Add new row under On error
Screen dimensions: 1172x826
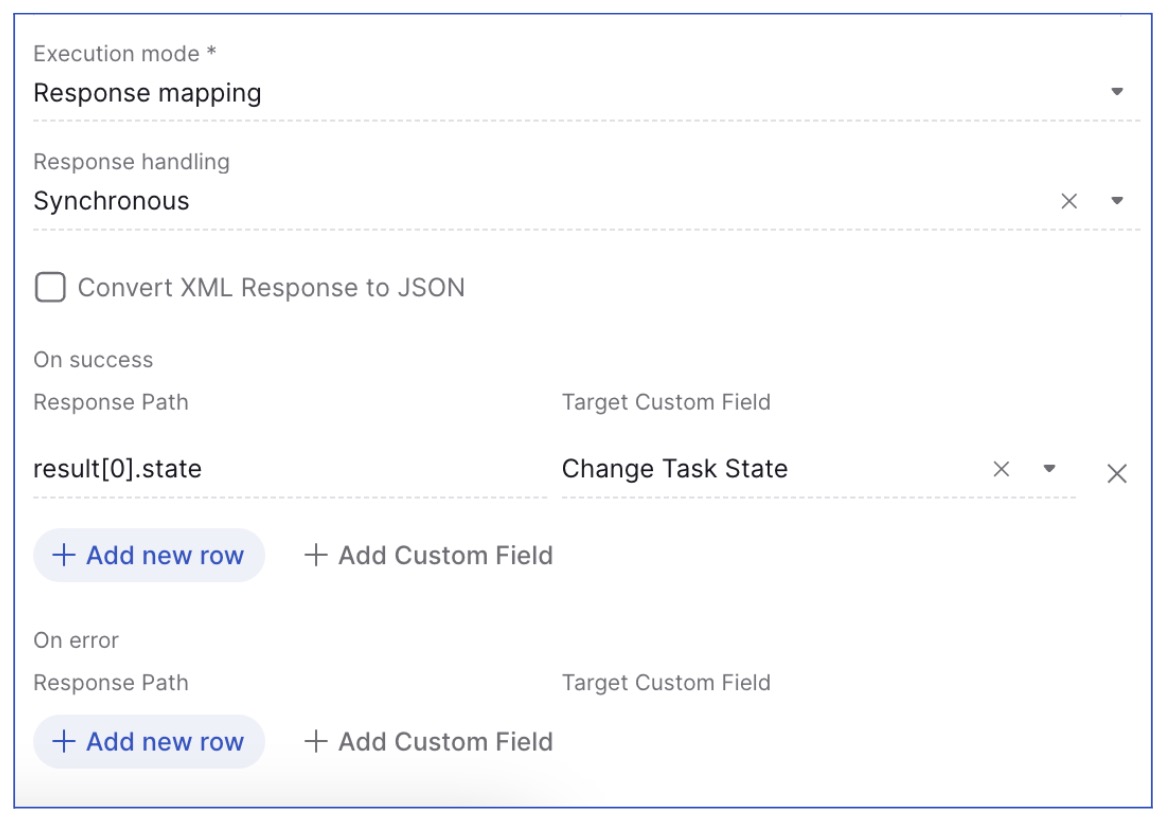pos(149,742)
